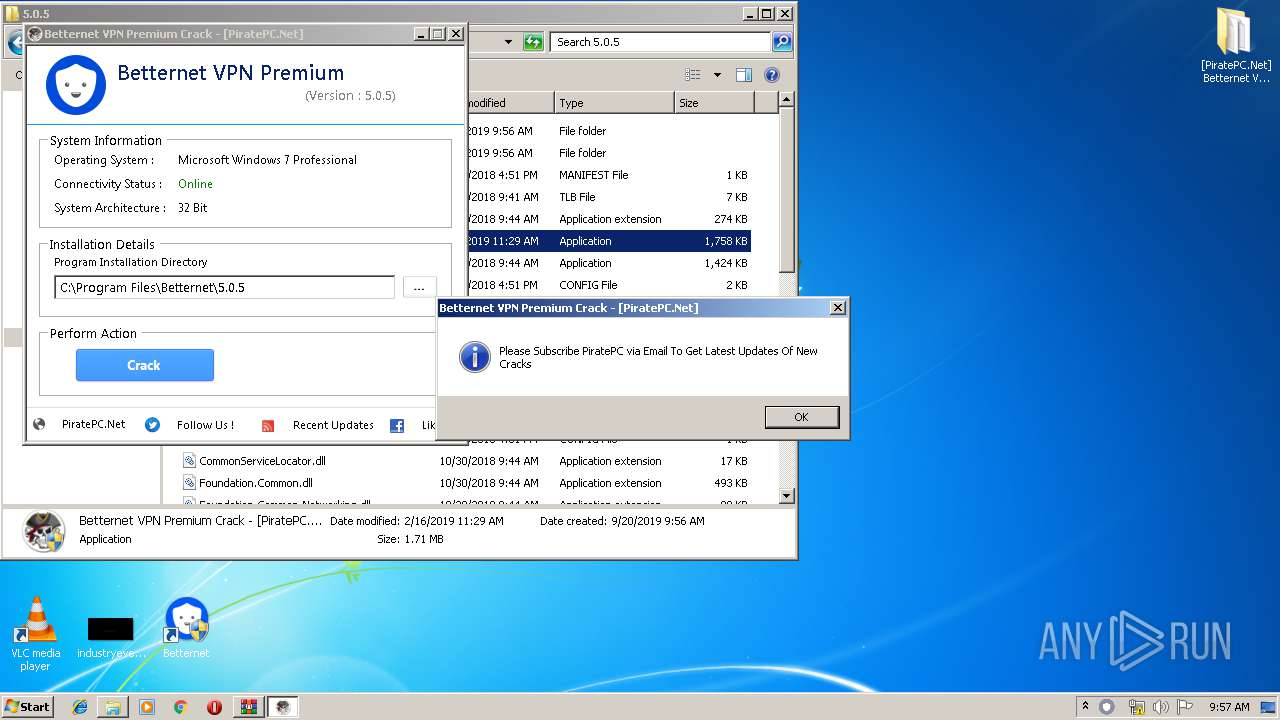Select the Application row sized 1,758 KB
1280x720 pixels.
click(608, 241)
